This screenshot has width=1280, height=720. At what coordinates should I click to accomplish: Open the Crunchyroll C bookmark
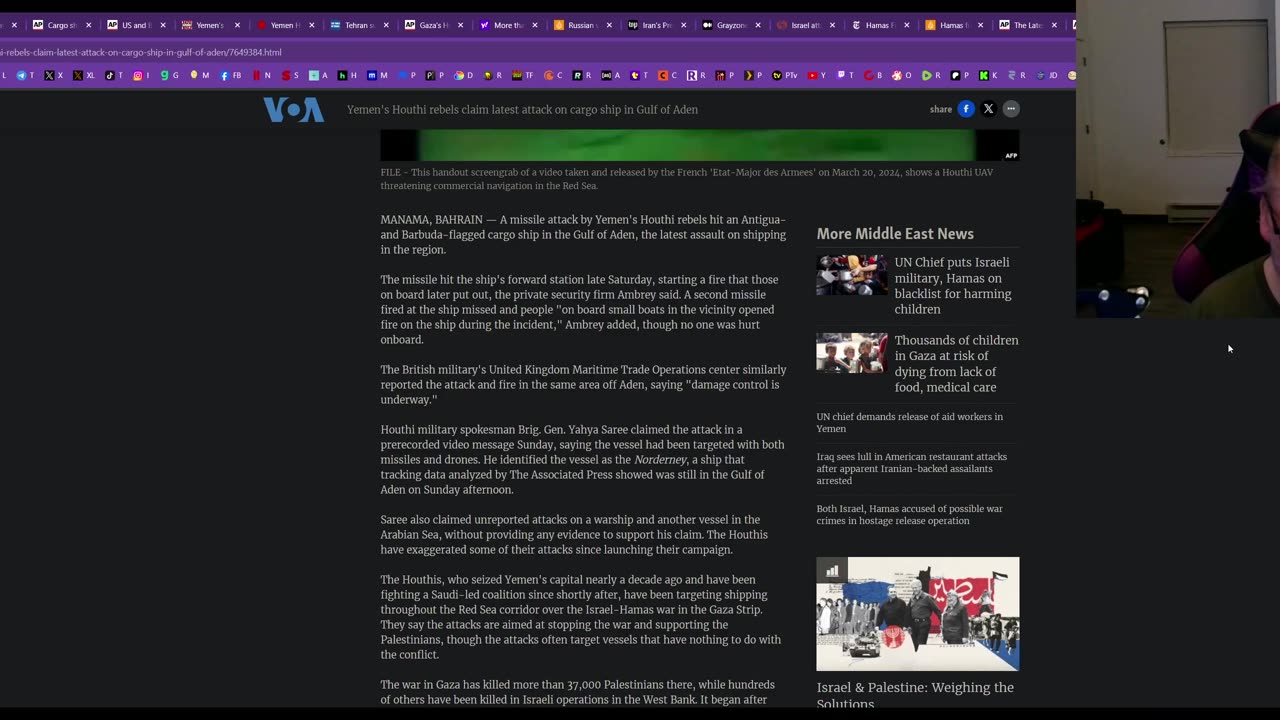coord(553,75)
